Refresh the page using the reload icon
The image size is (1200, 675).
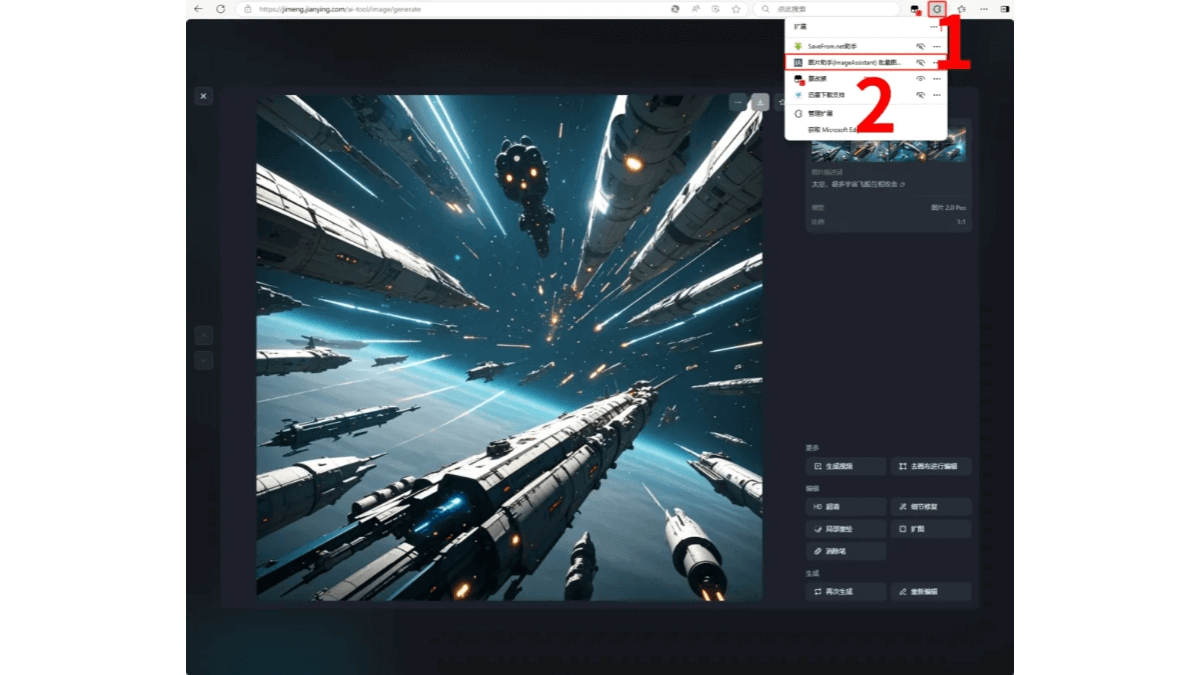221,9
